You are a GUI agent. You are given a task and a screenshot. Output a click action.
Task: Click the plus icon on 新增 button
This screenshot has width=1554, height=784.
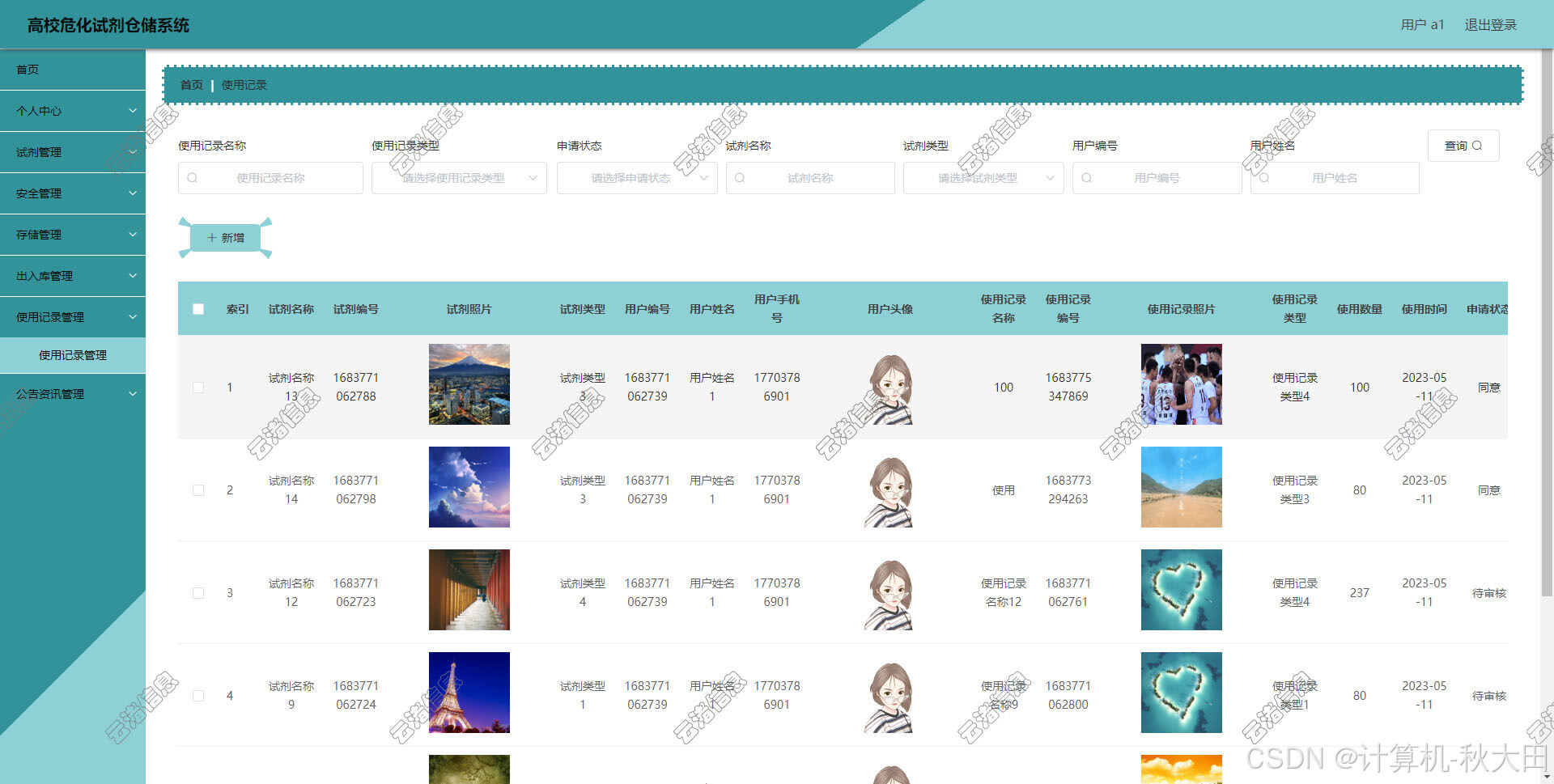pyautogui.click(x=212, y=238)
